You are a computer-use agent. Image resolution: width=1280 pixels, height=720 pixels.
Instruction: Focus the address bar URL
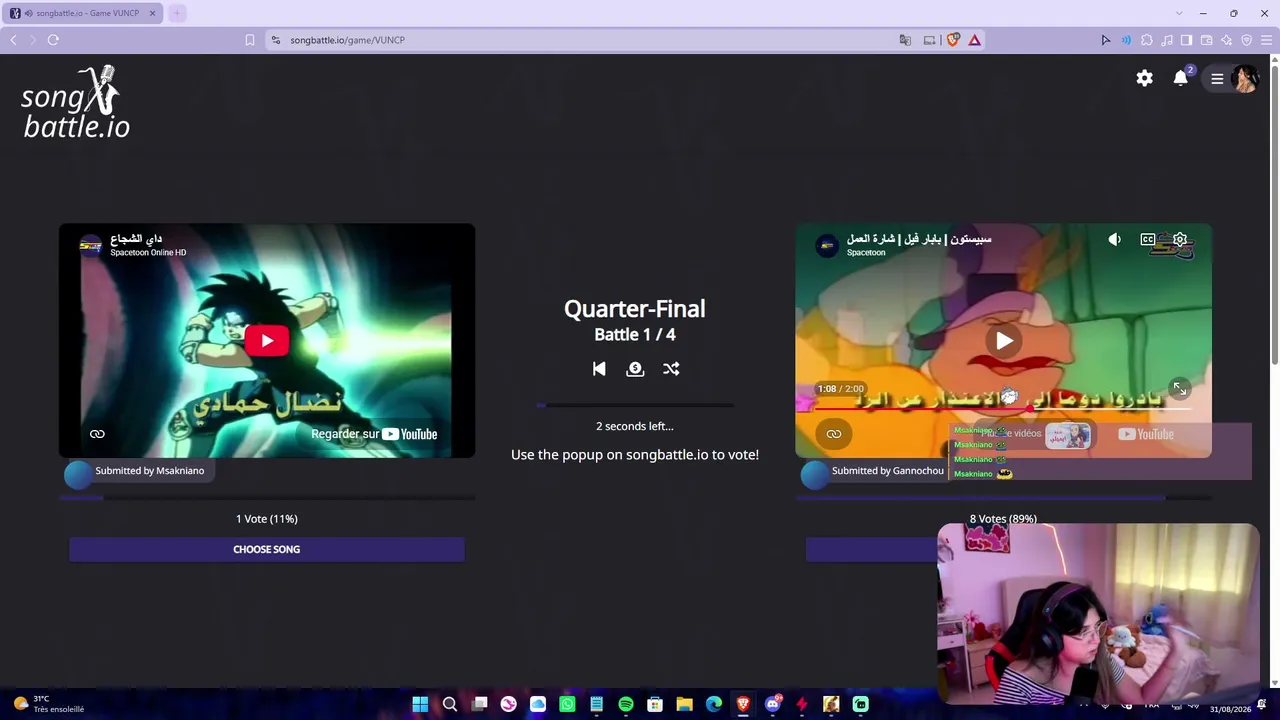[348, 40]
